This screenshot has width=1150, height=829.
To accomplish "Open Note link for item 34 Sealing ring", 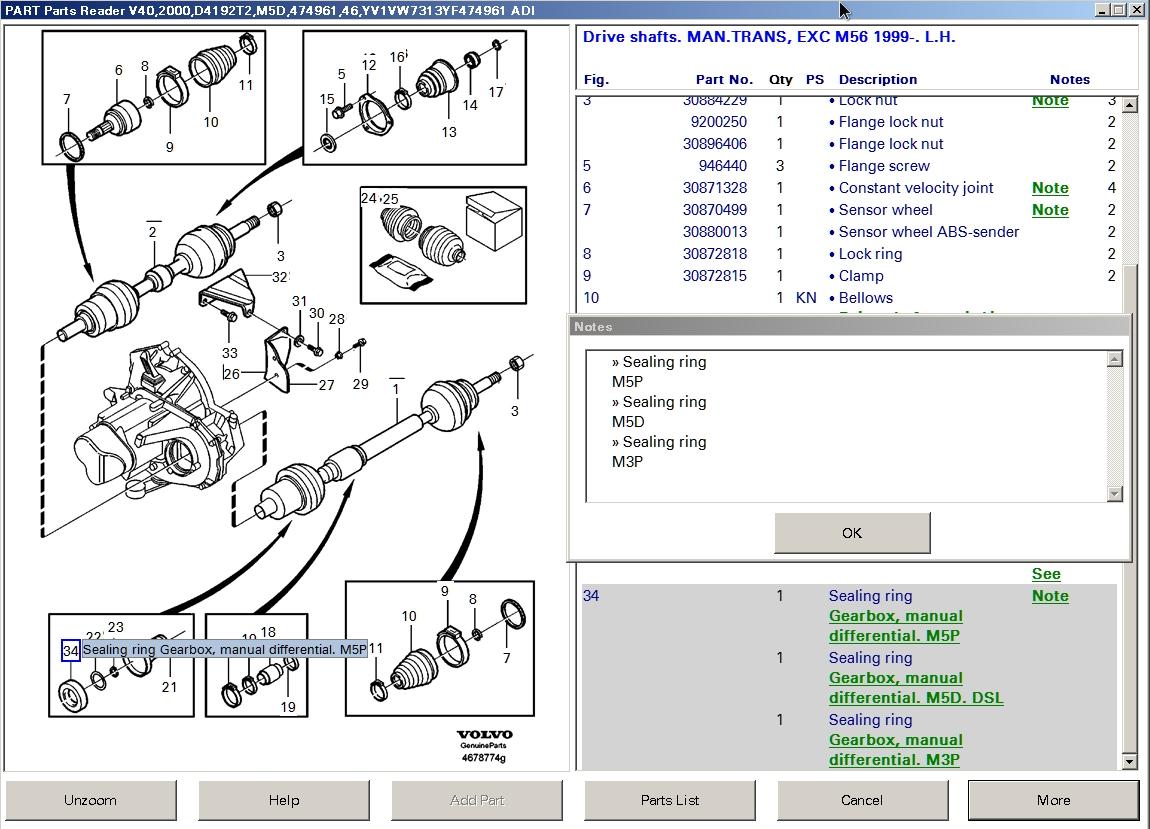I will (1050, 596).
